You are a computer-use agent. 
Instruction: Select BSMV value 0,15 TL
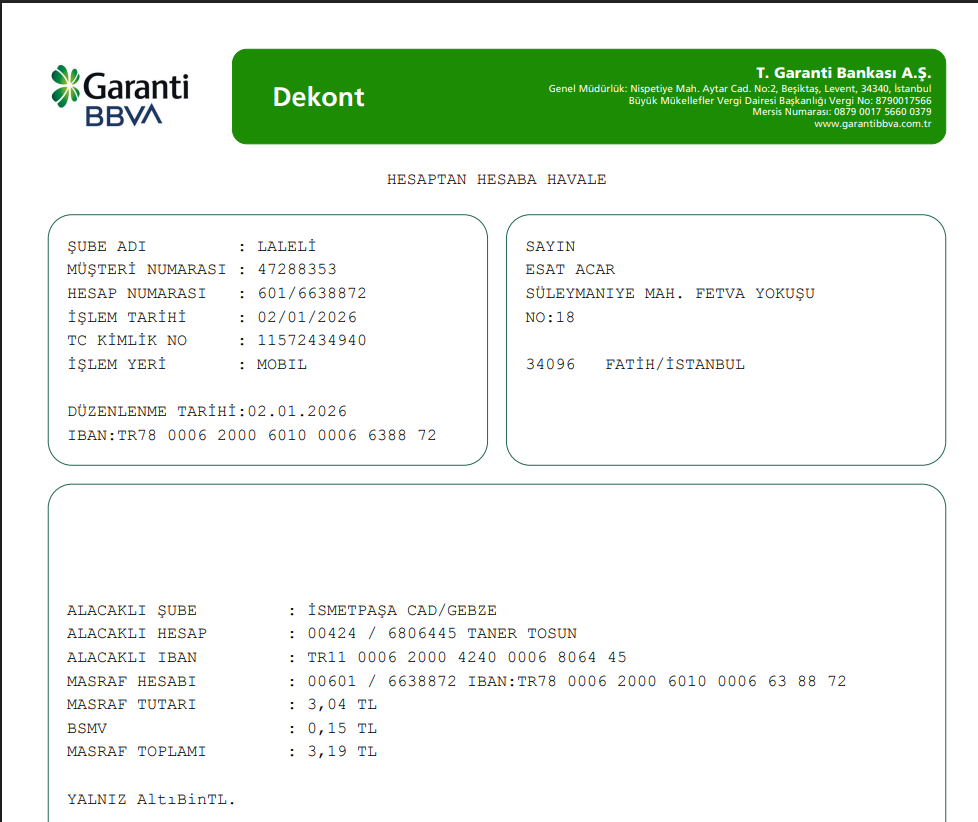(342, 728)
